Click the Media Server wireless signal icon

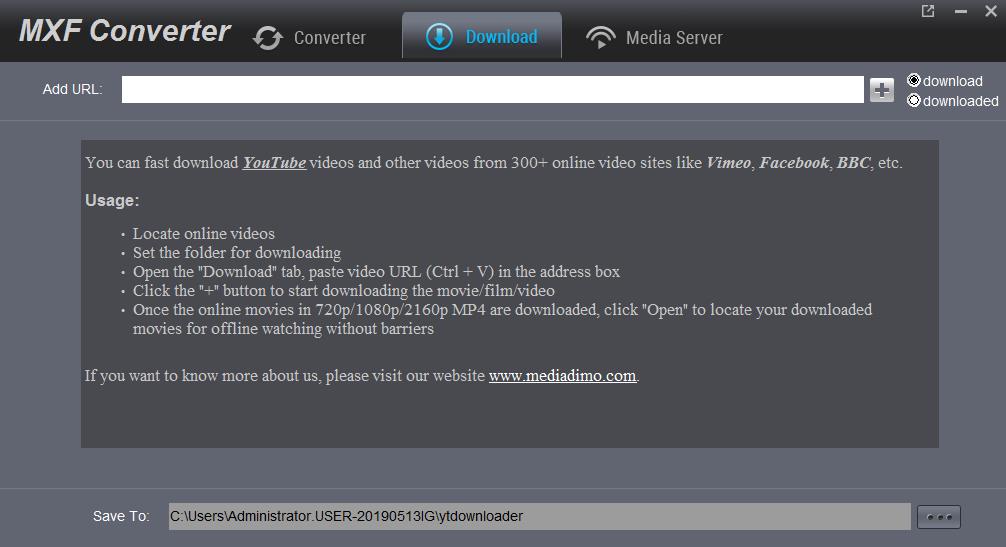600,38
